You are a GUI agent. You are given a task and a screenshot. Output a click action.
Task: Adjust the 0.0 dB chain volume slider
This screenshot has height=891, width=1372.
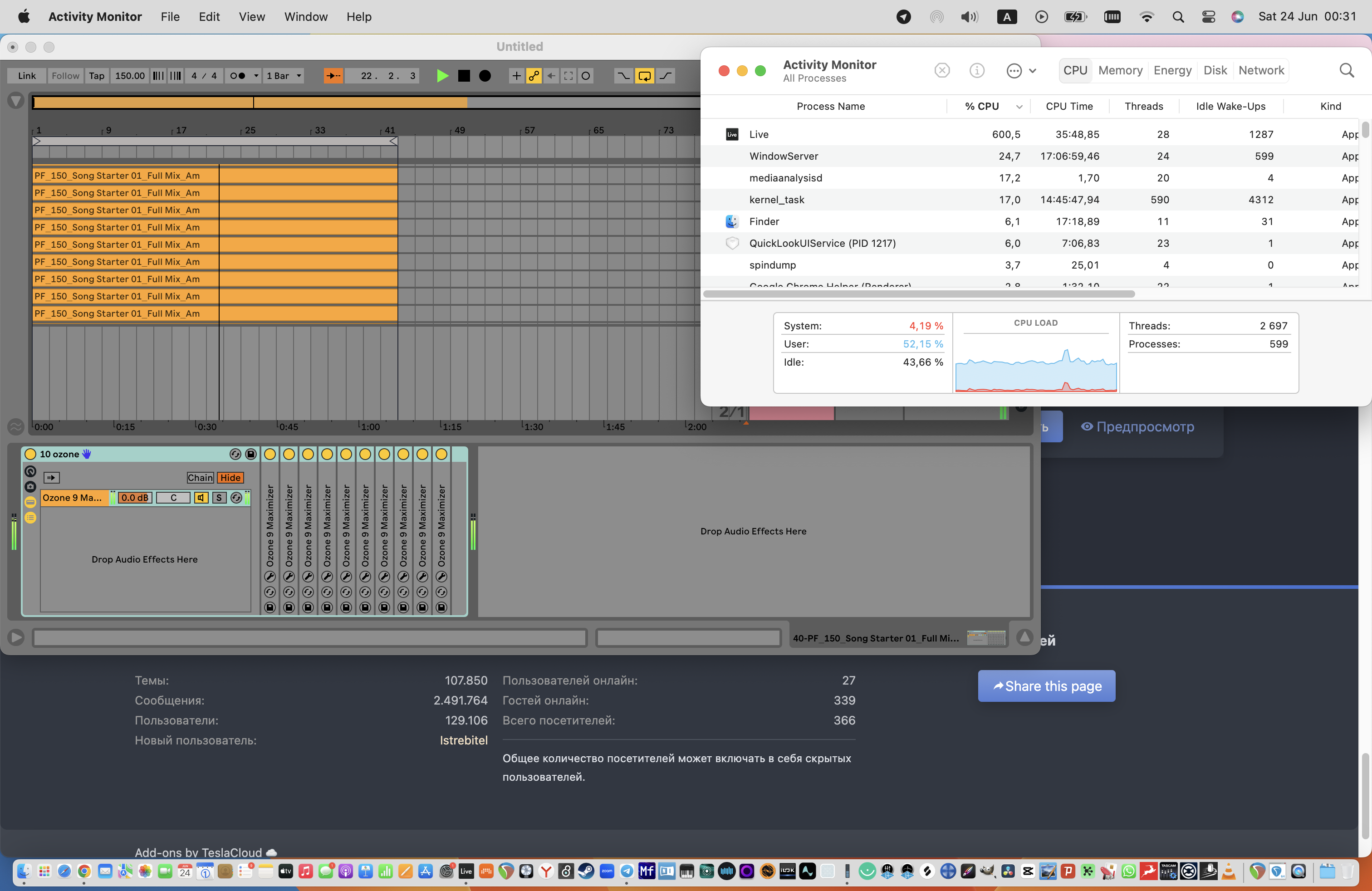pyautogui.click(x=135, y=498)
